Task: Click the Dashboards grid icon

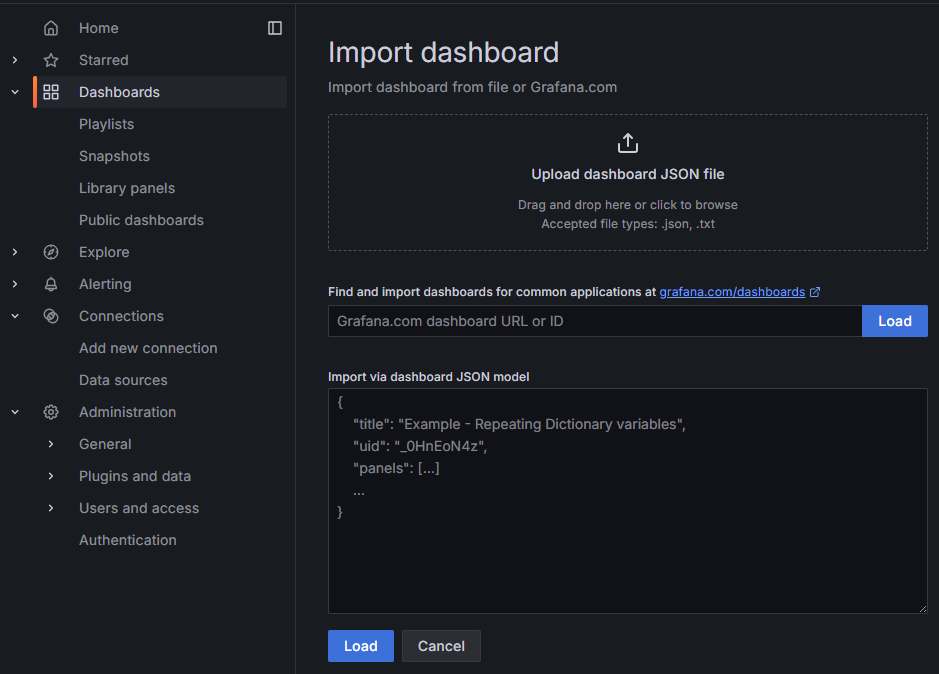Action: click(x=51, y=92)
